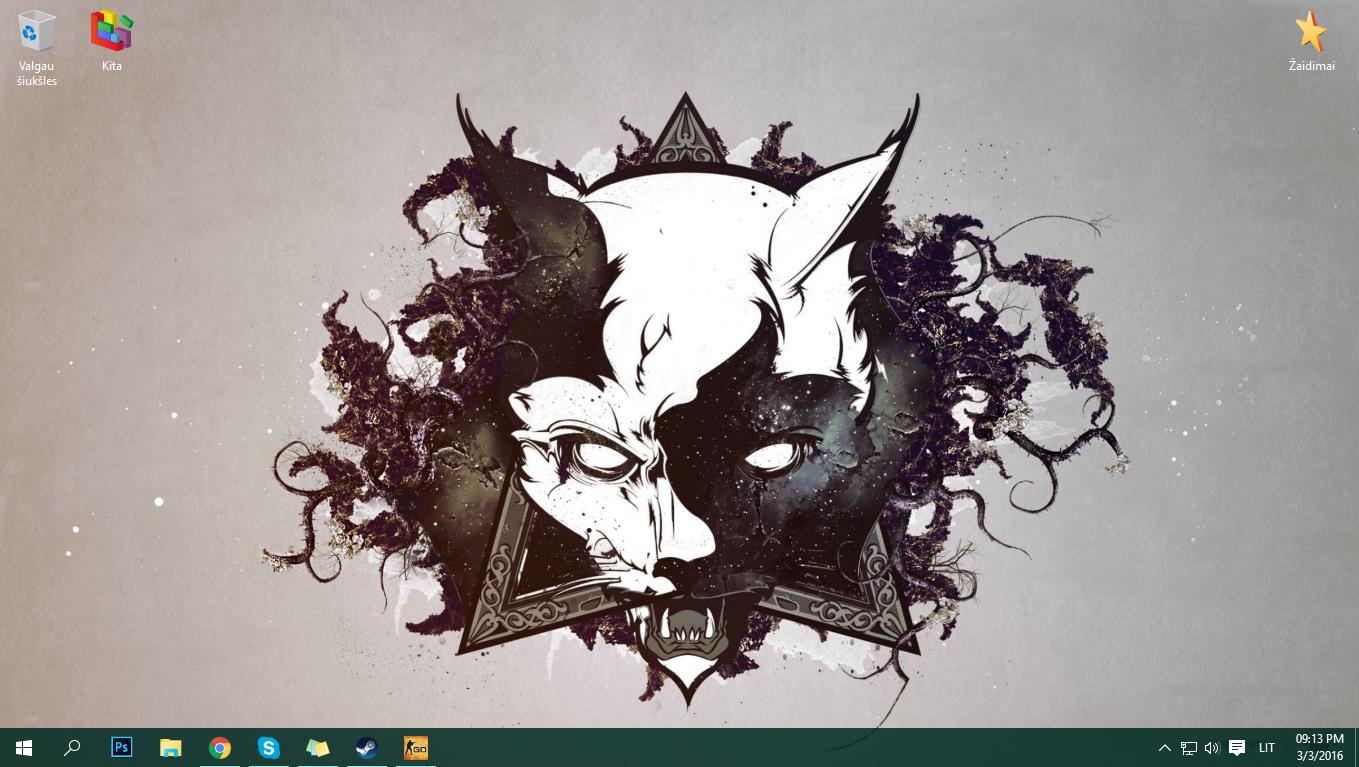Image resolution: width=1359 pixels, height=767 pixels.
Task: Click the Show desktop strip at taskbar end
Action: coord(1356,747)
